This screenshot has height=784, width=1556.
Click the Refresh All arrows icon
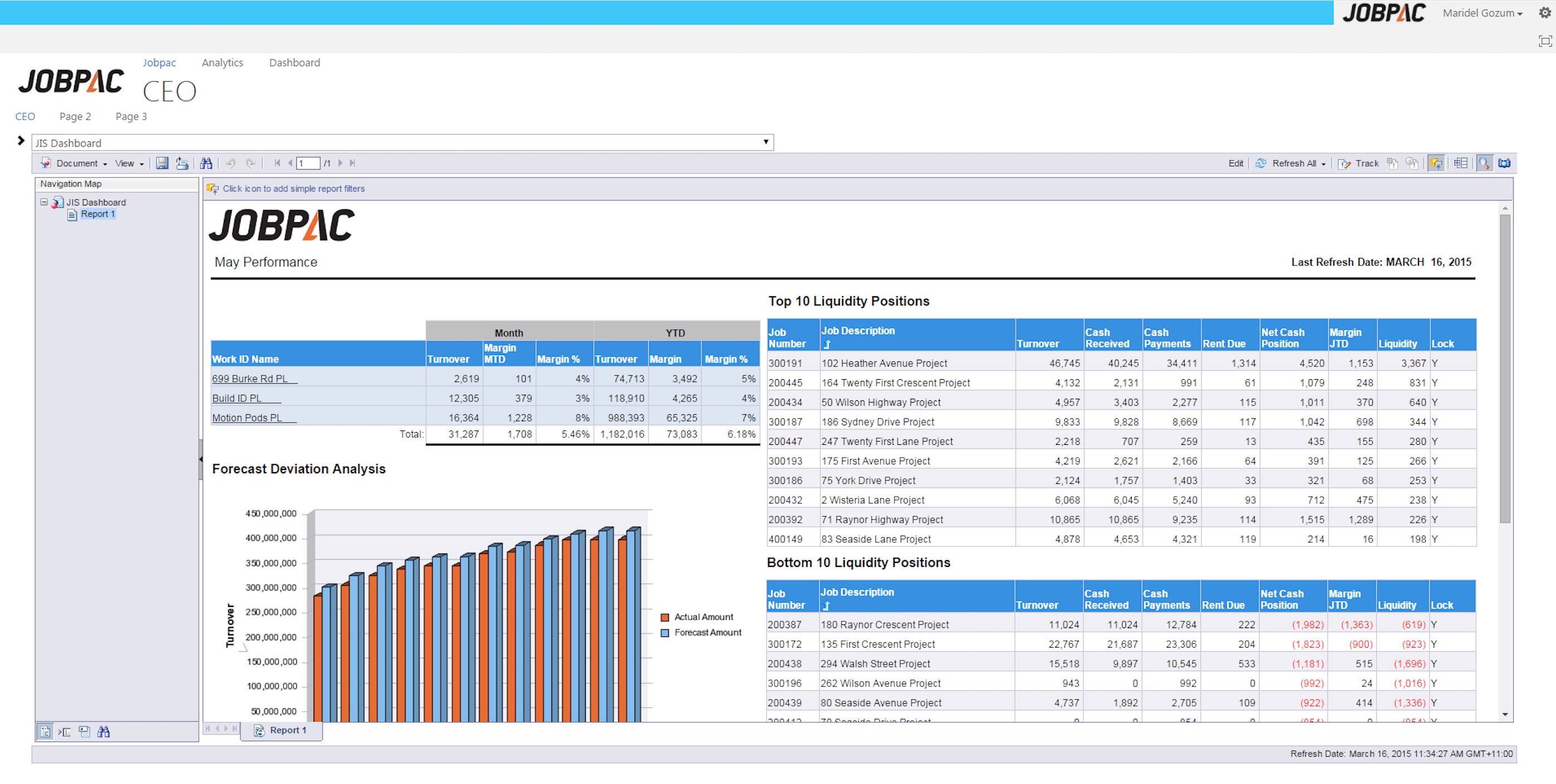point(1261,163)
